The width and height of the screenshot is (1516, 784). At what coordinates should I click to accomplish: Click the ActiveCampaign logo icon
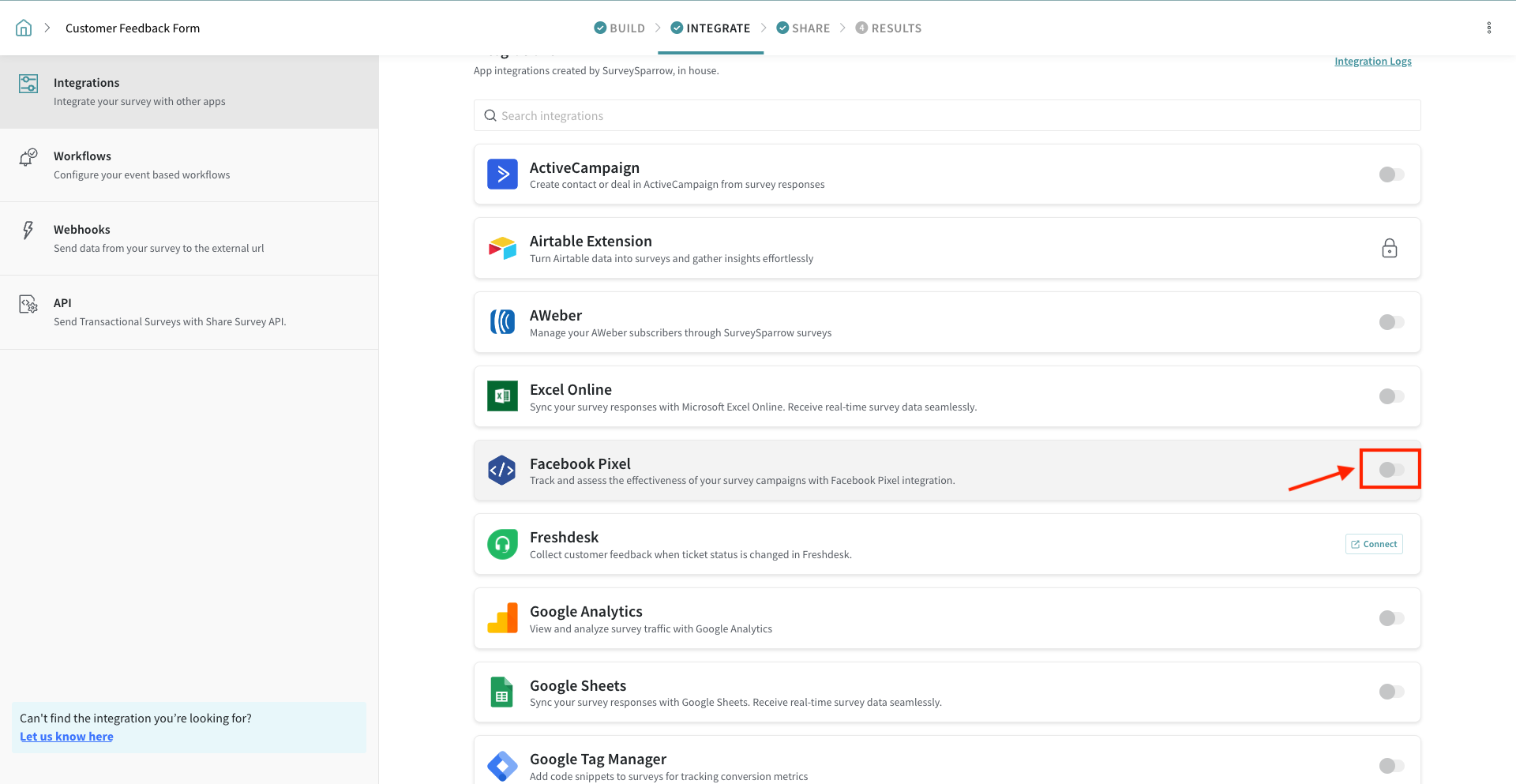click(x=502, y=174)
